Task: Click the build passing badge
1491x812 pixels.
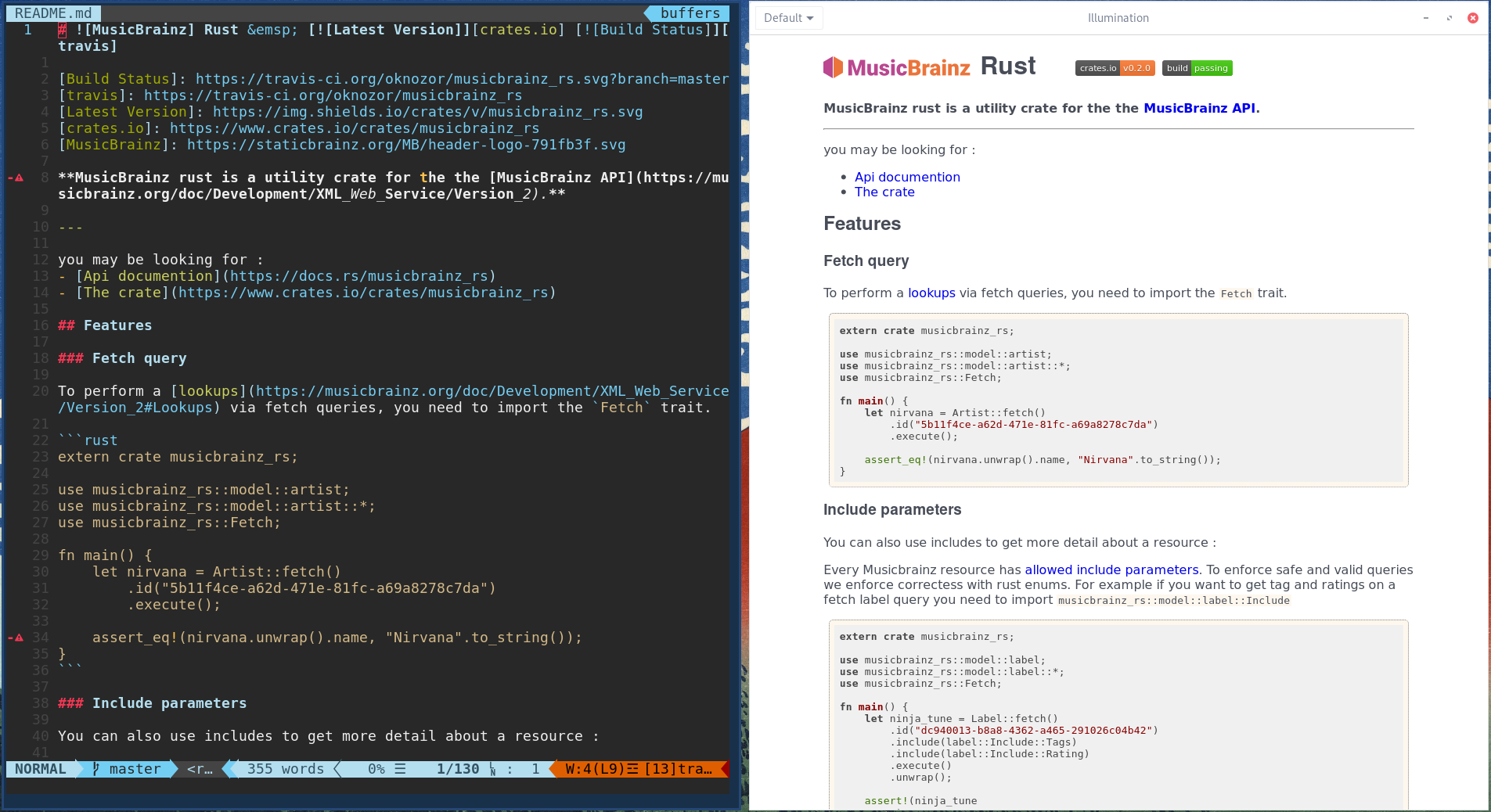Action: pyautogui.click(x=1197, y=68)
